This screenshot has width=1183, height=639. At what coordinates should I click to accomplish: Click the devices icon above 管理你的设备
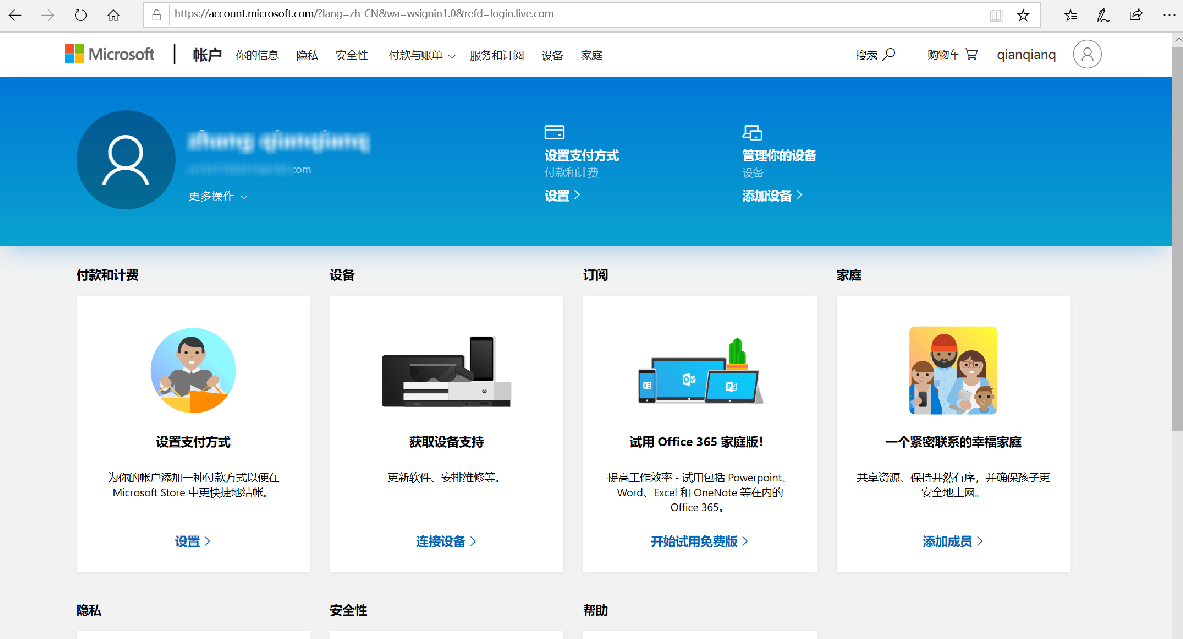click(x=752, y=133)
